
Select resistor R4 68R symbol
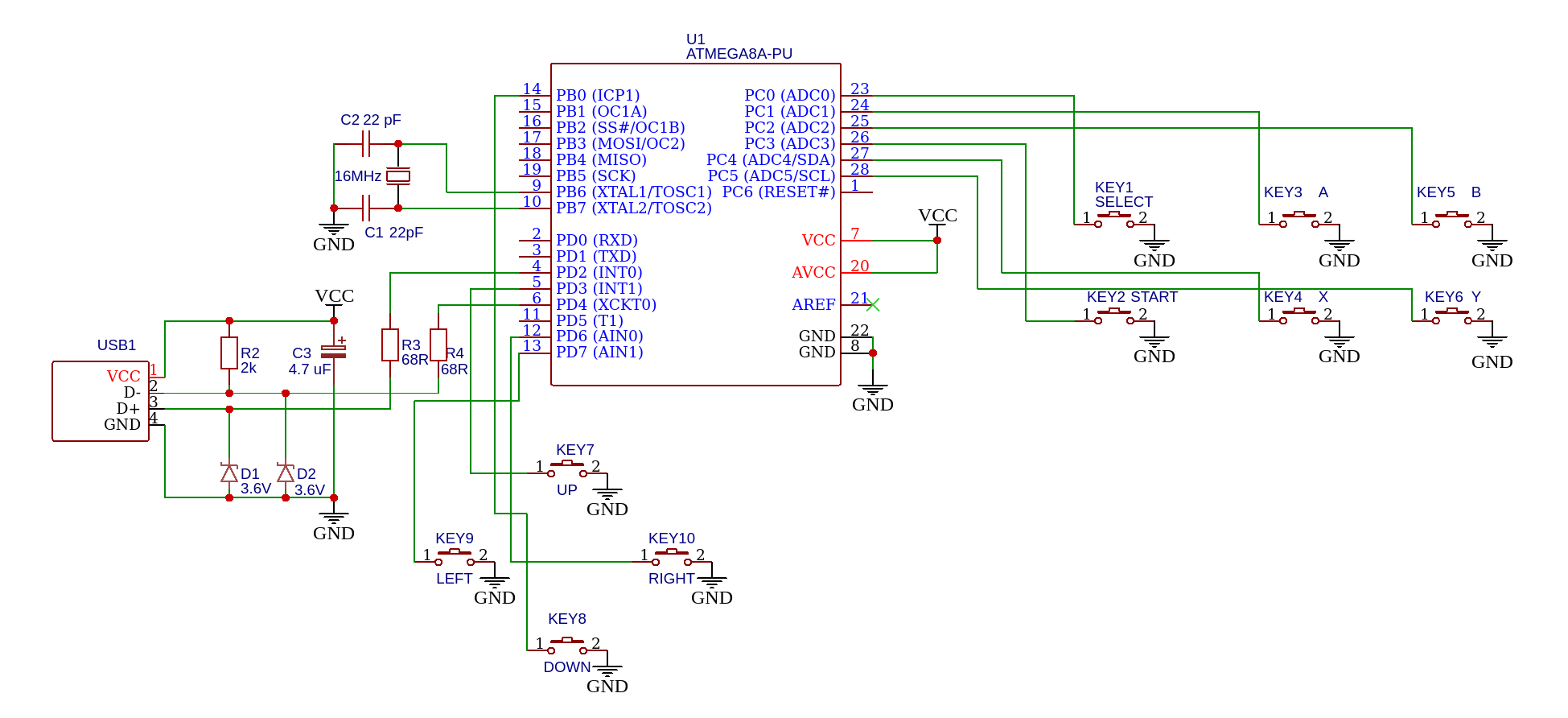click(438, 345)
